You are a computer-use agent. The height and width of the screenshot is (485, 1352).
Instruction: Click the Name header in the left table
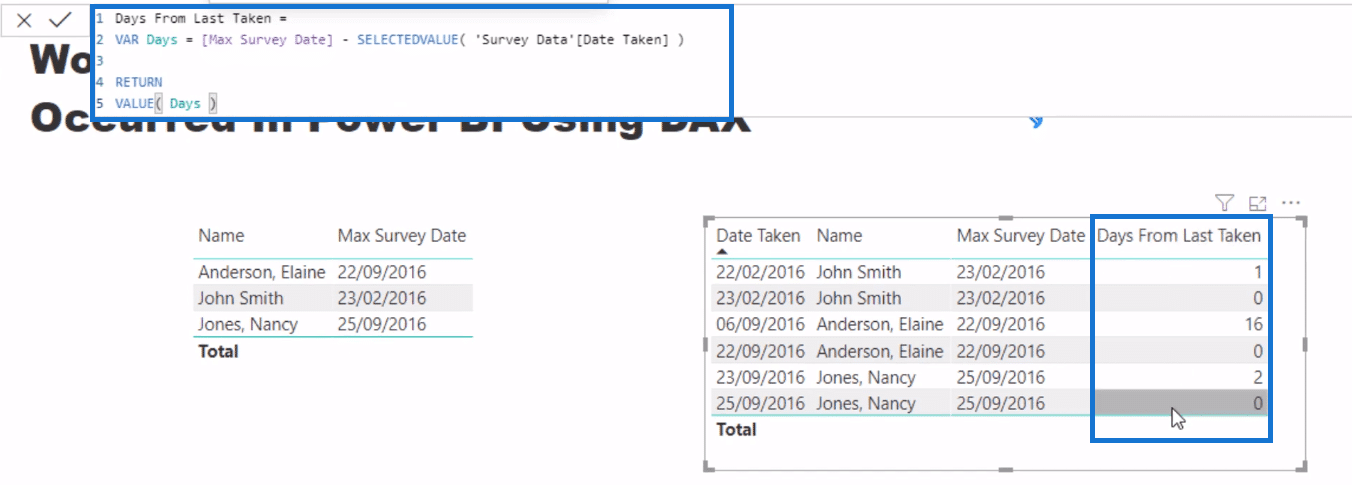coord(221,236)
